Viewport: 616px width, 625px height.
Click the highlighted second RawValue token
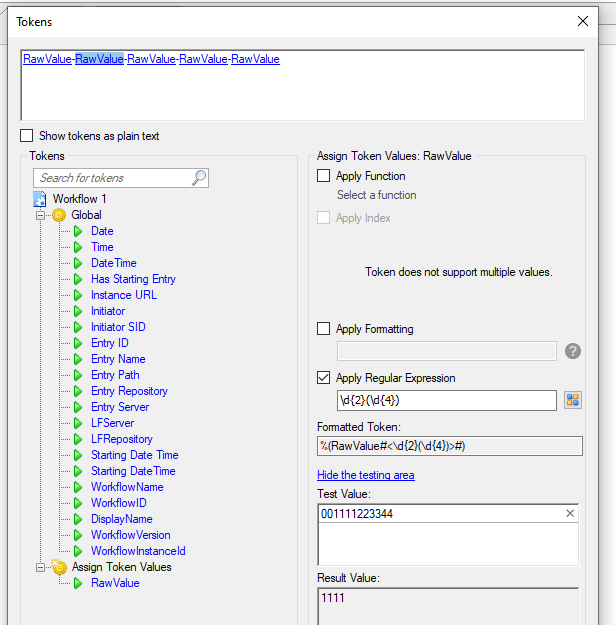click(99, 59)
